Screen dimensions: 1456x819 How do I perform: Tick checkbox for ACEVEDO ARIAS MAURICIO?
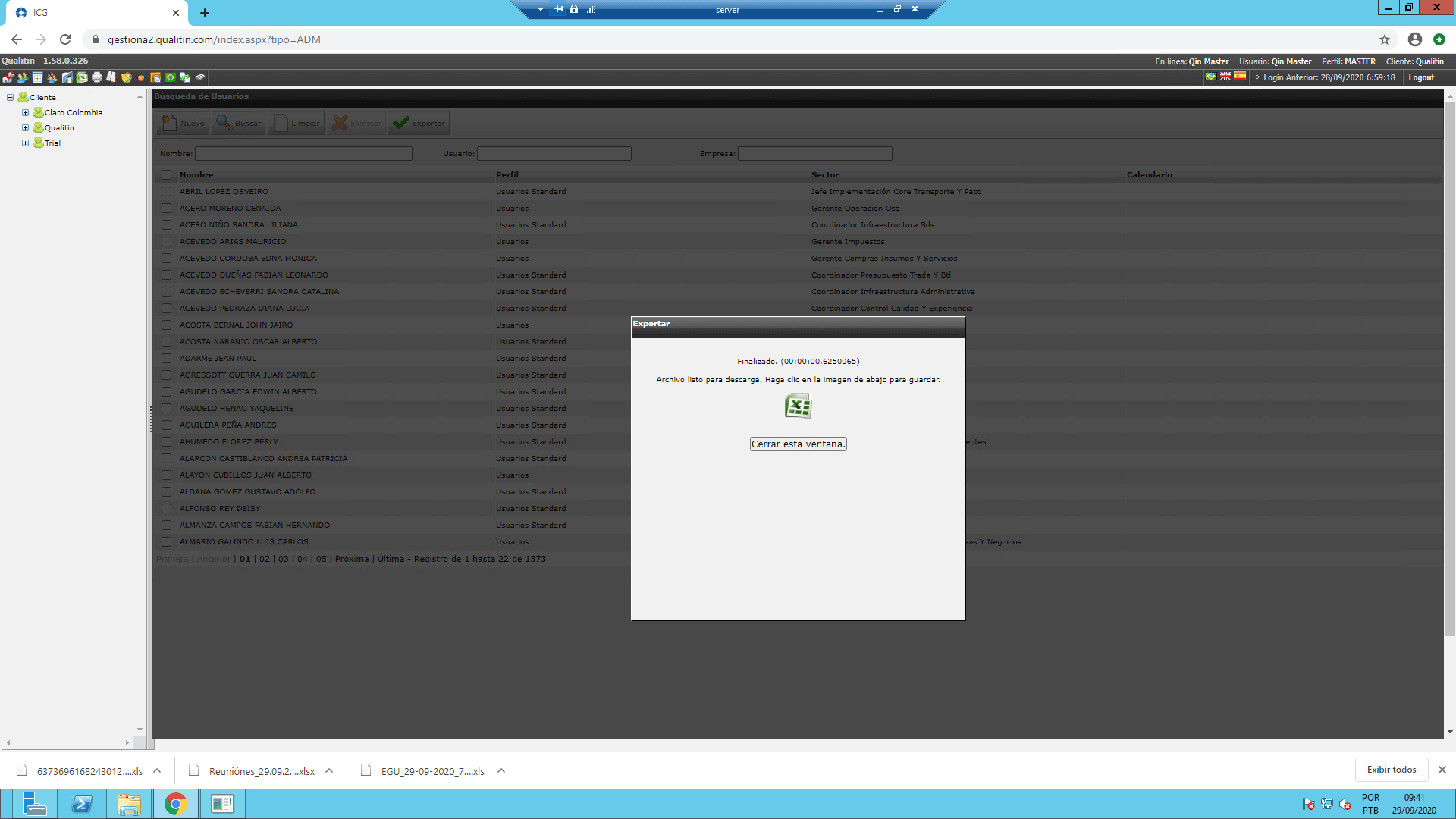point(166,242)
